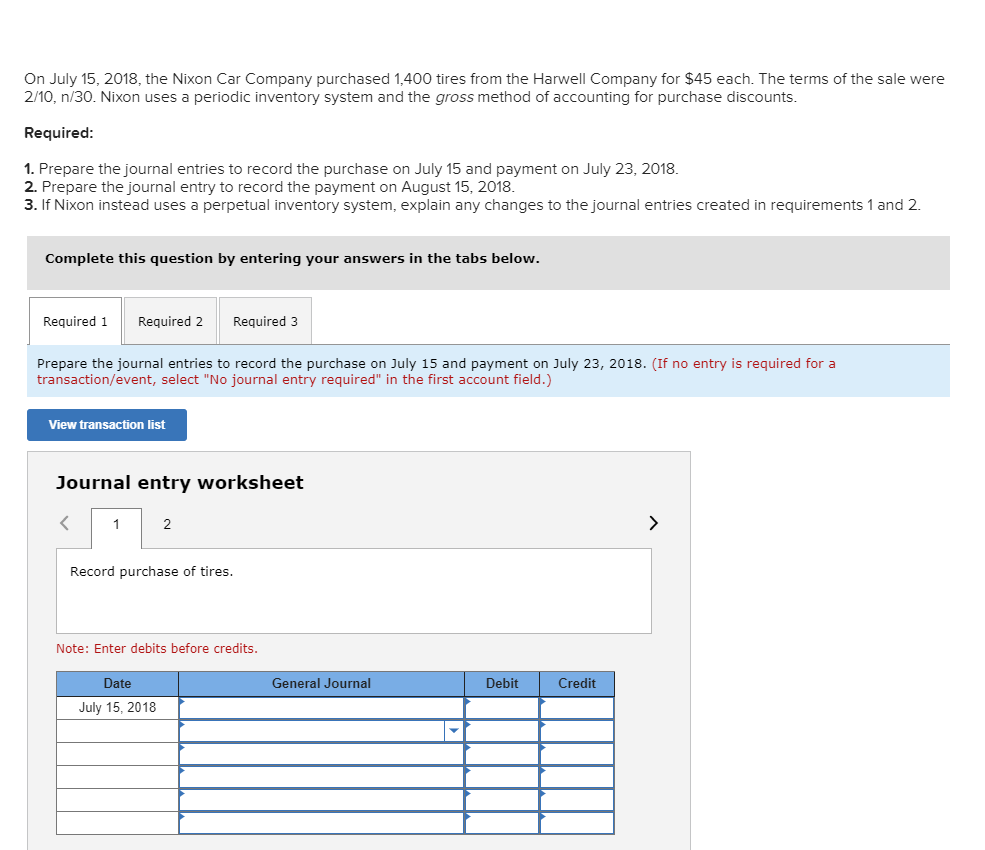Screen dimensions: 985x850
Task: Switch to the Required 2 tab
Action: [x=170, y=320]
